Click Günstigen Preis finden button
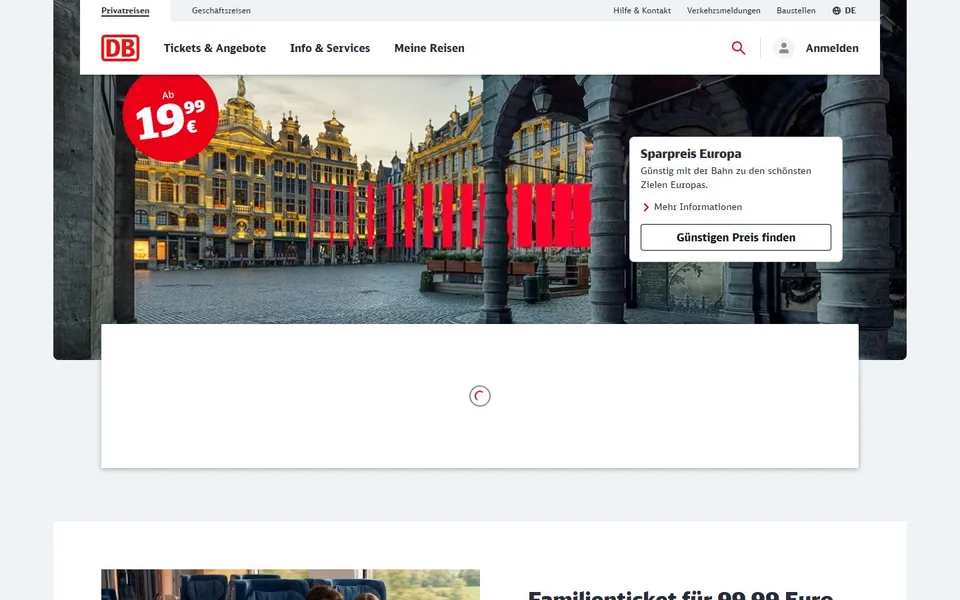Viewport: 960px width, 600px height. [736, 238]
